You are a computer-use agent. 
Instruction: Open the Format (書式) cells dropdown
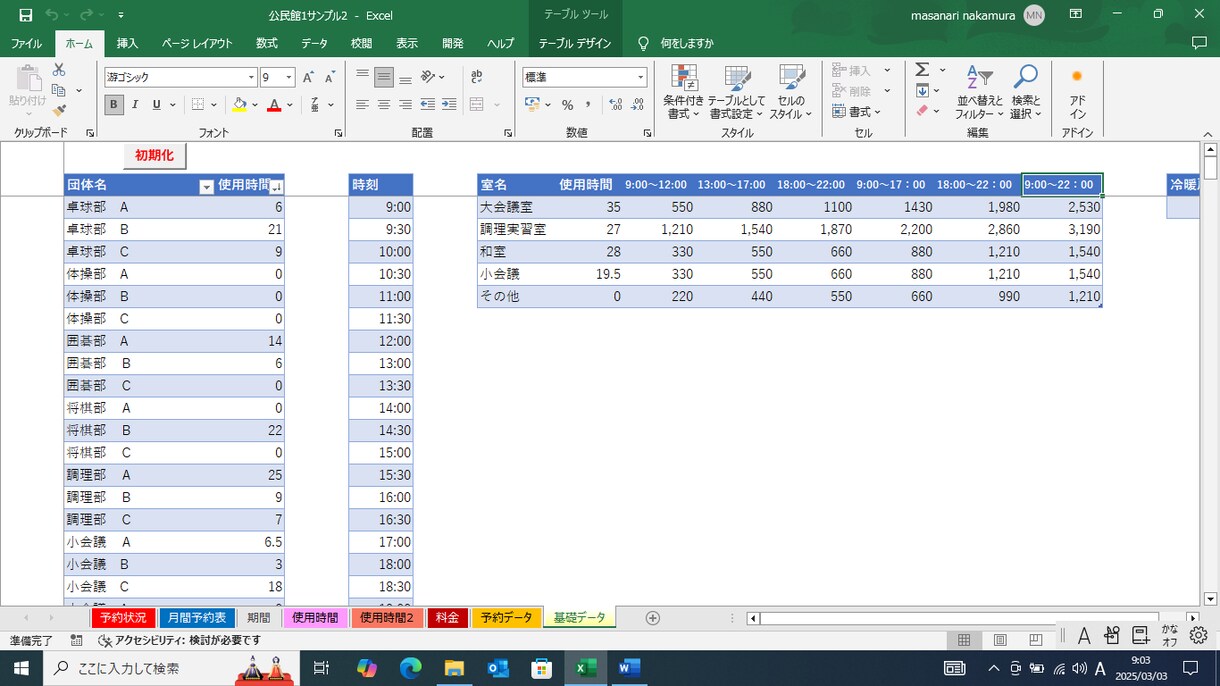[x=858, y=112]
